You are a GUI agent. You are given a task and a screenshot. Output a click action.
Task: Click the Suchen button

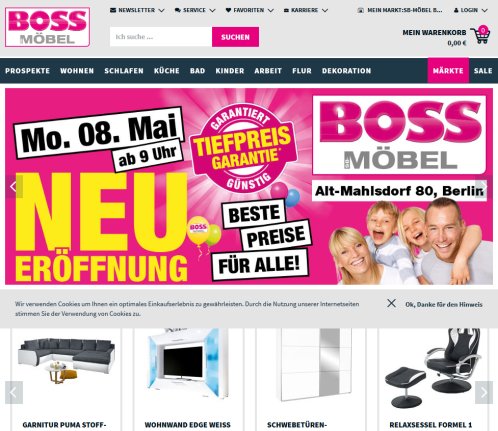235,37
